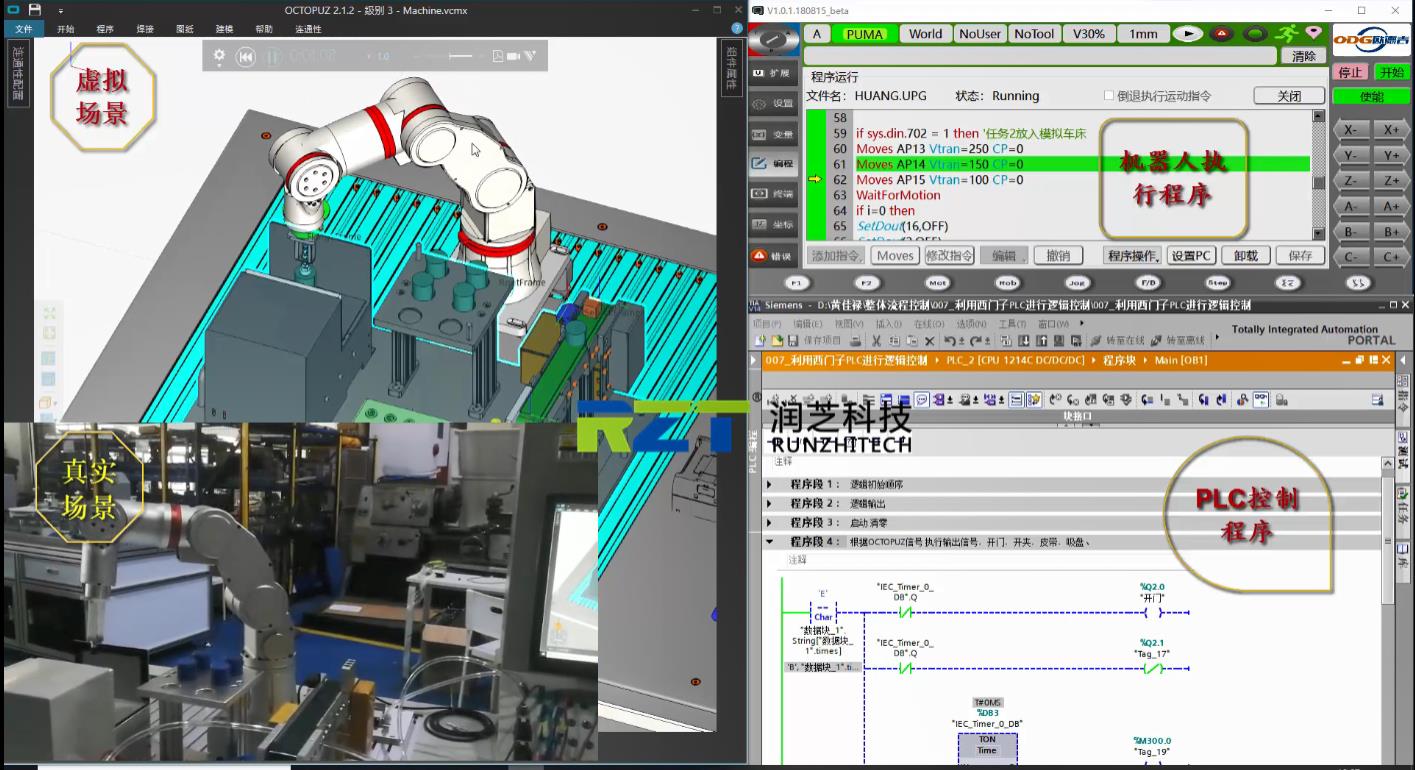Screen dimensions: 1415x770
Task: Expand 程序段 1 network in TIA Portal
Action: (x=769, y=484)
